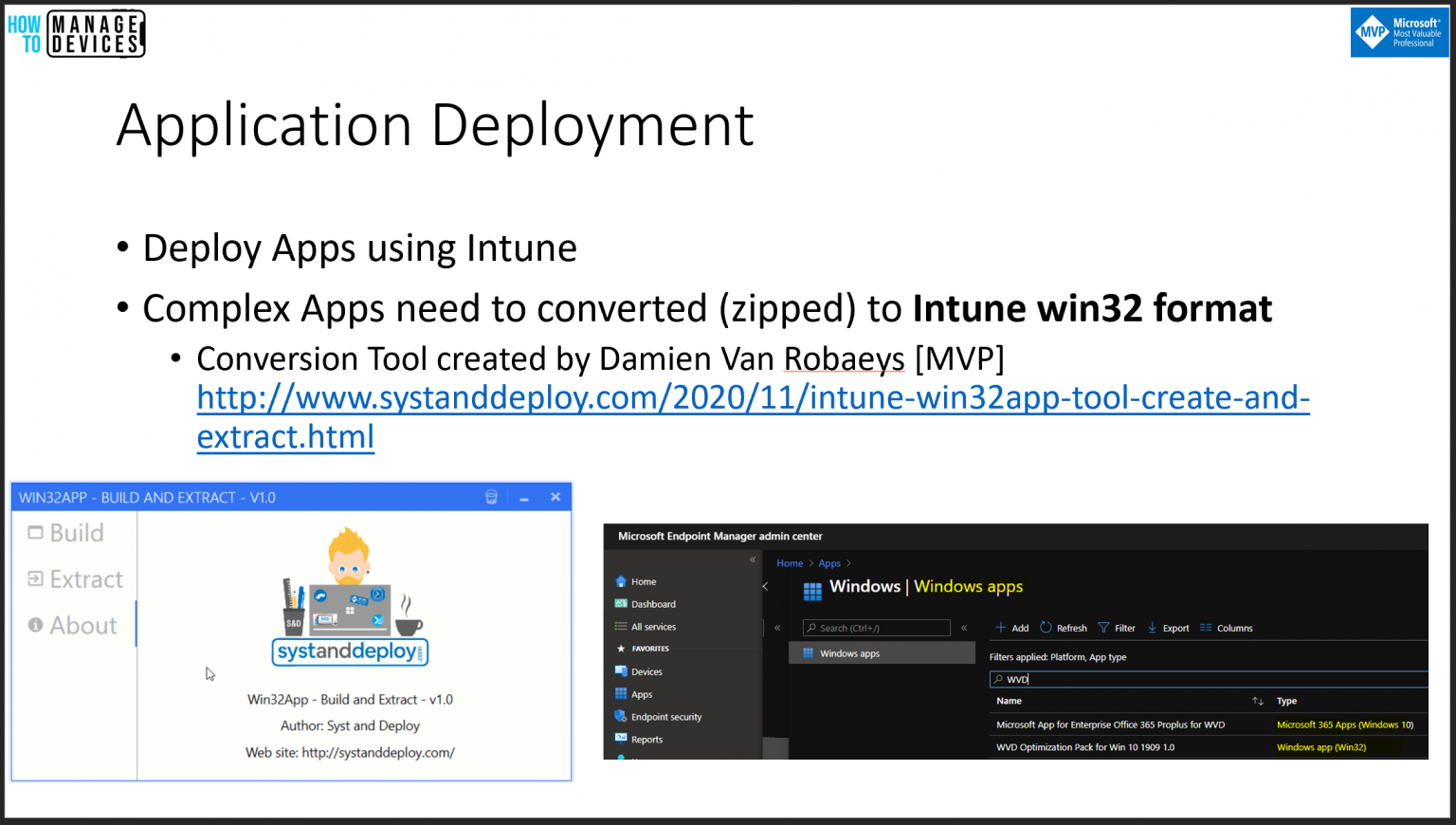Collapse the Endpoint Manager navigation sidebar
Viewport: 1456px width, 825px height.
(x=753, y=559)
